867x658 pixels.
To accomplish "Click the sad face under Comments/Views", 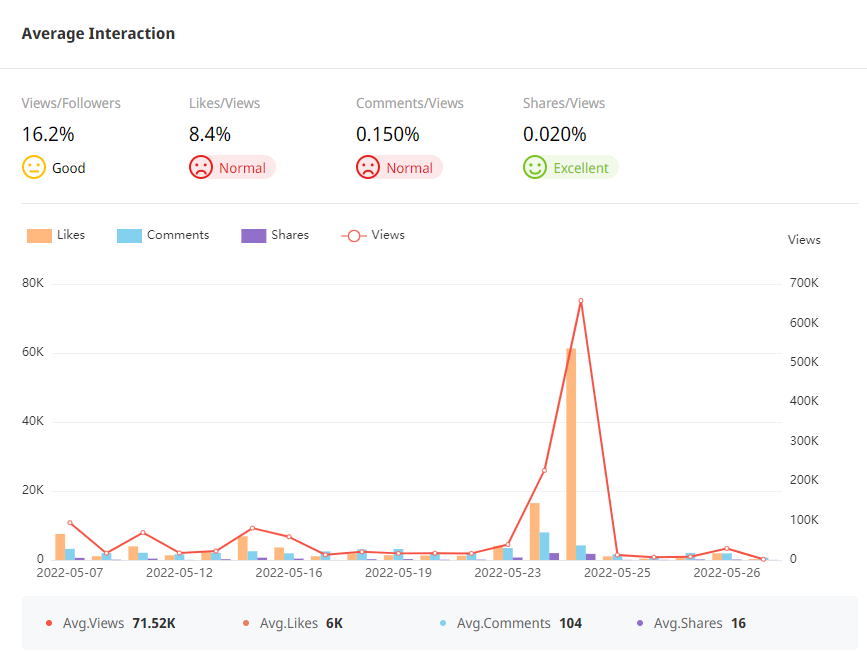I will pyautogui.click(x=368, y=168).
